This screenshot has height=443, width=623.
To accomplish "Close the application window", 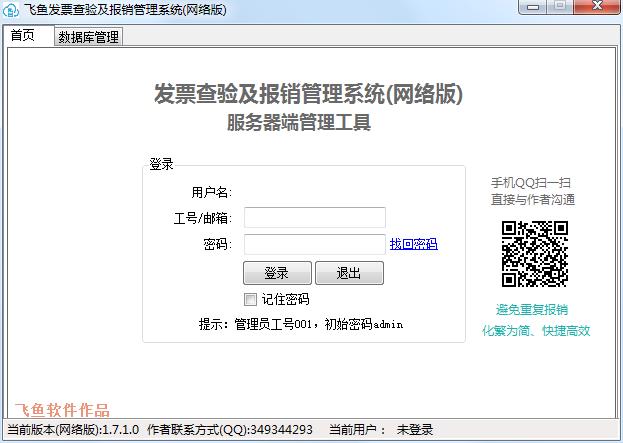I will click(x=597, y=6).
